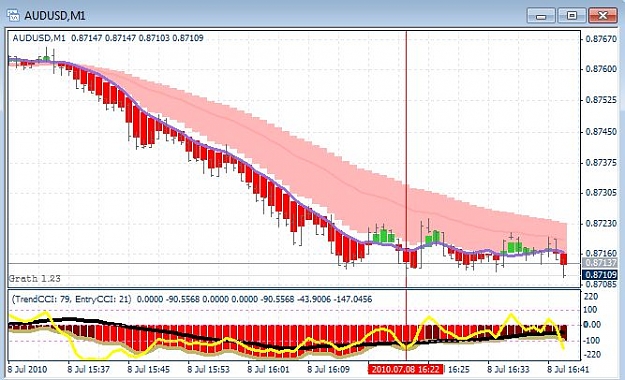Click the Grath 1.23 label

coord(35,279)
